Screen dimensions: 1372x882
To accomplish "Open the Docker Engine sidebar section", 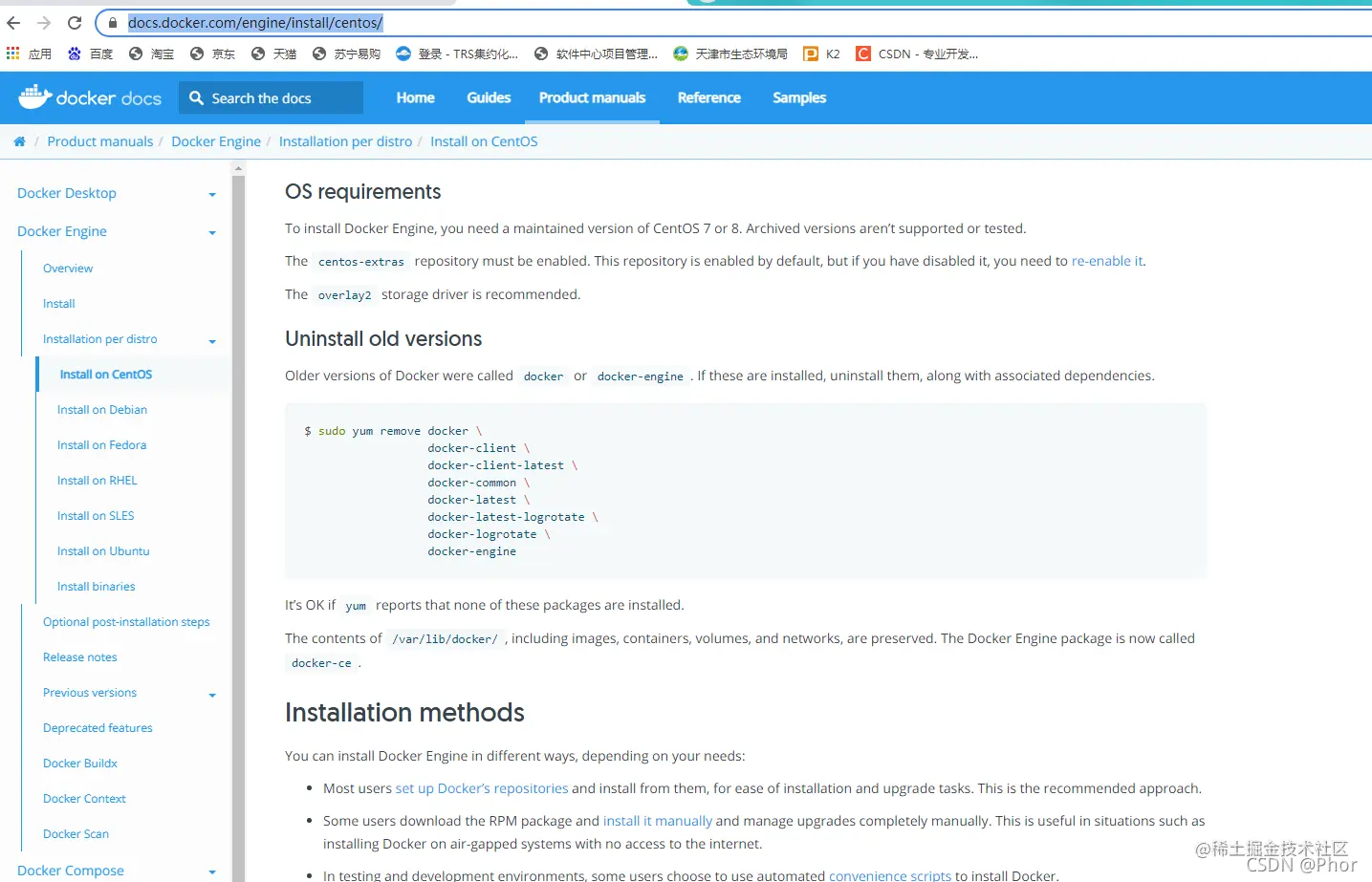I will (x=62, y=231).
